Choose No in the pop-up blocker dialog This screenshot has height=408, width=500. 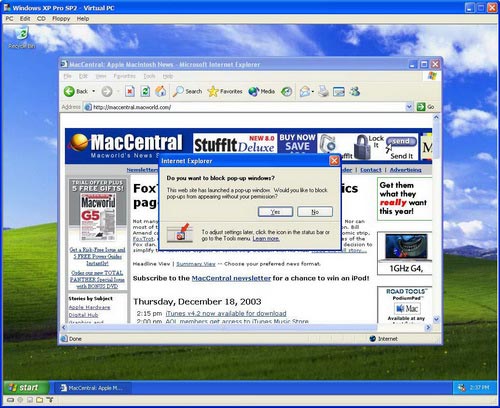(315, 212)
